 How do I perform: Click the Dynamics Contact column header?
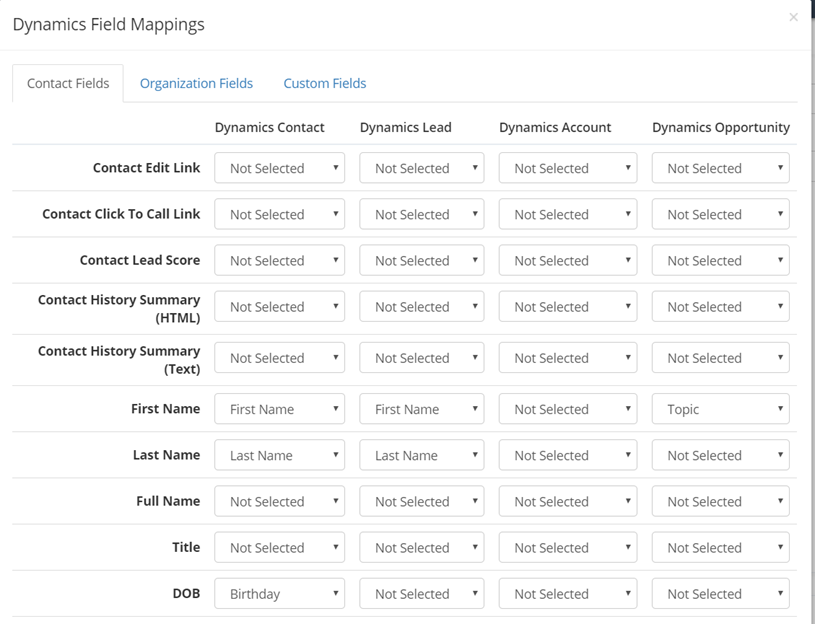(x=269, y=128)
